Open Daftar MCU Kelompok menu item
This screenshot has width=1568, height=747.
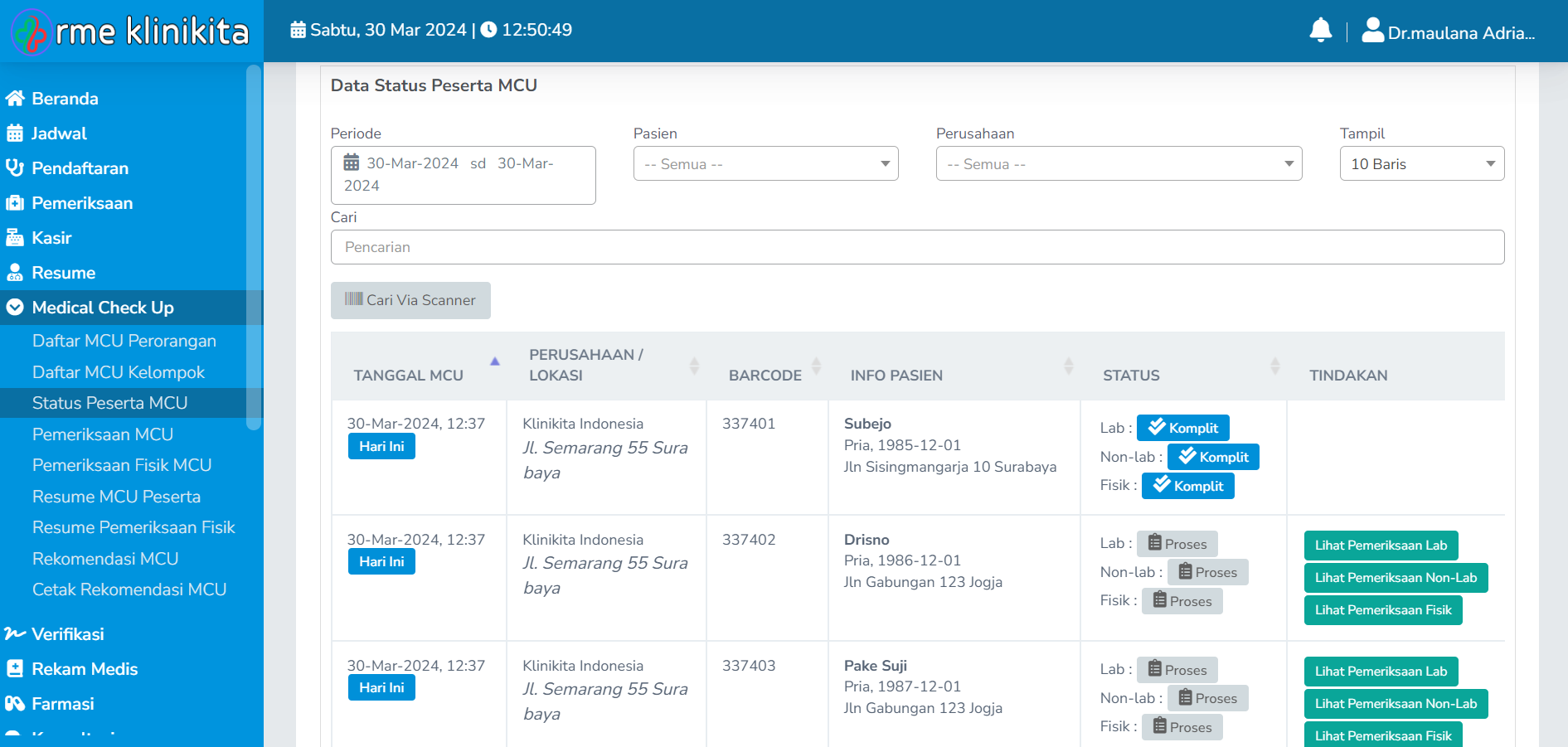tap(119, 372)
